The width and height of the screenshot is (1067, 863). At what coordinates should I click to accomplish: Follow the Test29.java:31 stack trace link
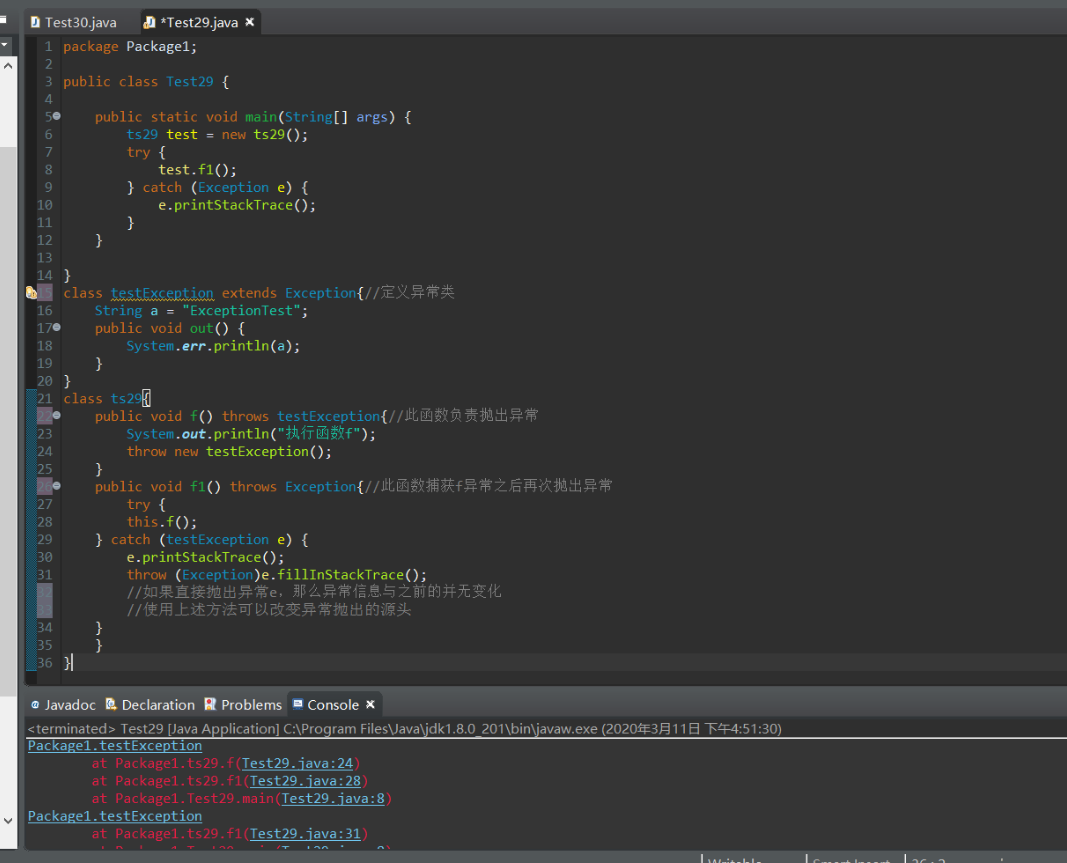305,833
